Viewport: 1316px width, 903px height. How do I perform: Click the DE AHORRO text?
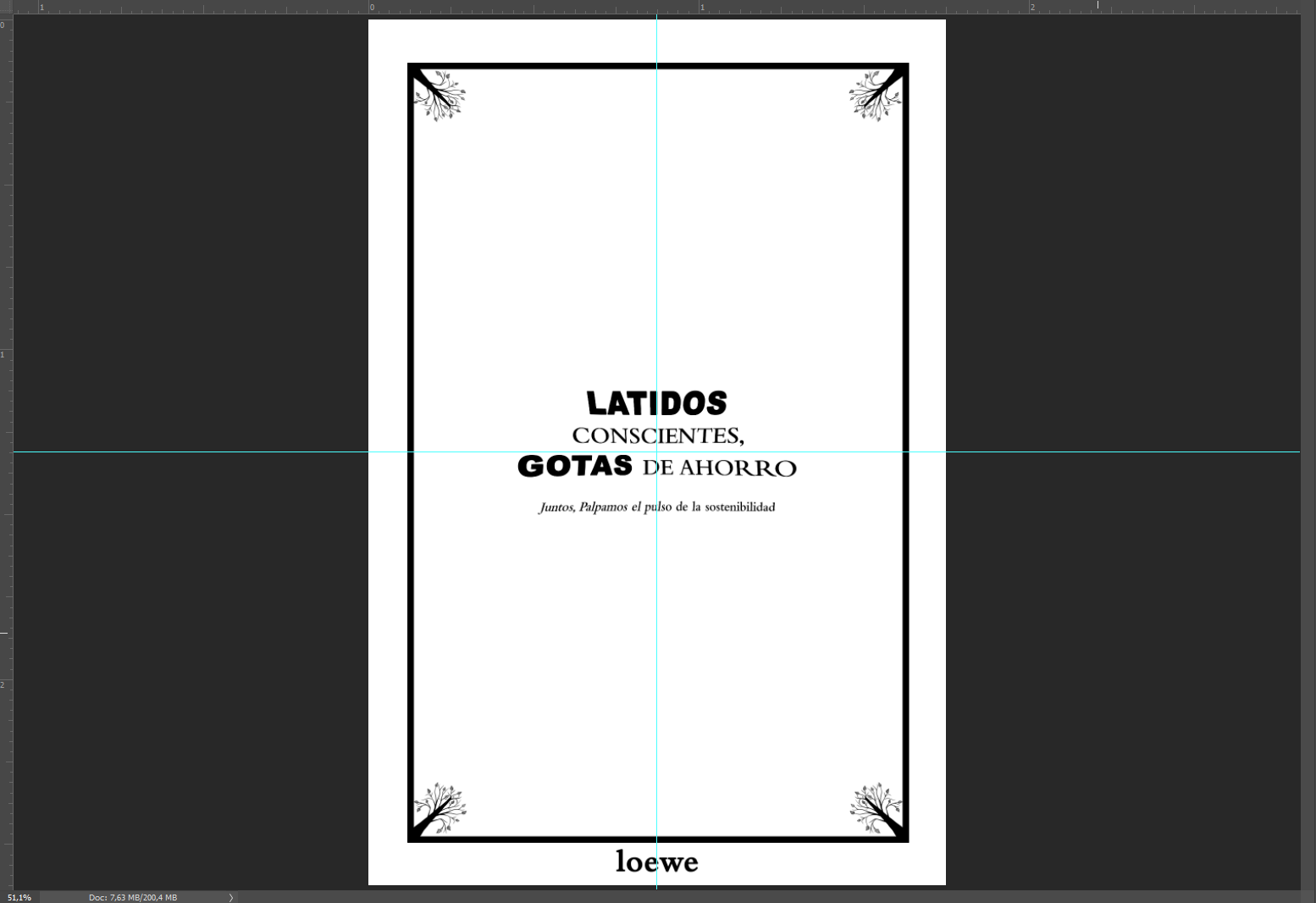pos(719,468)
